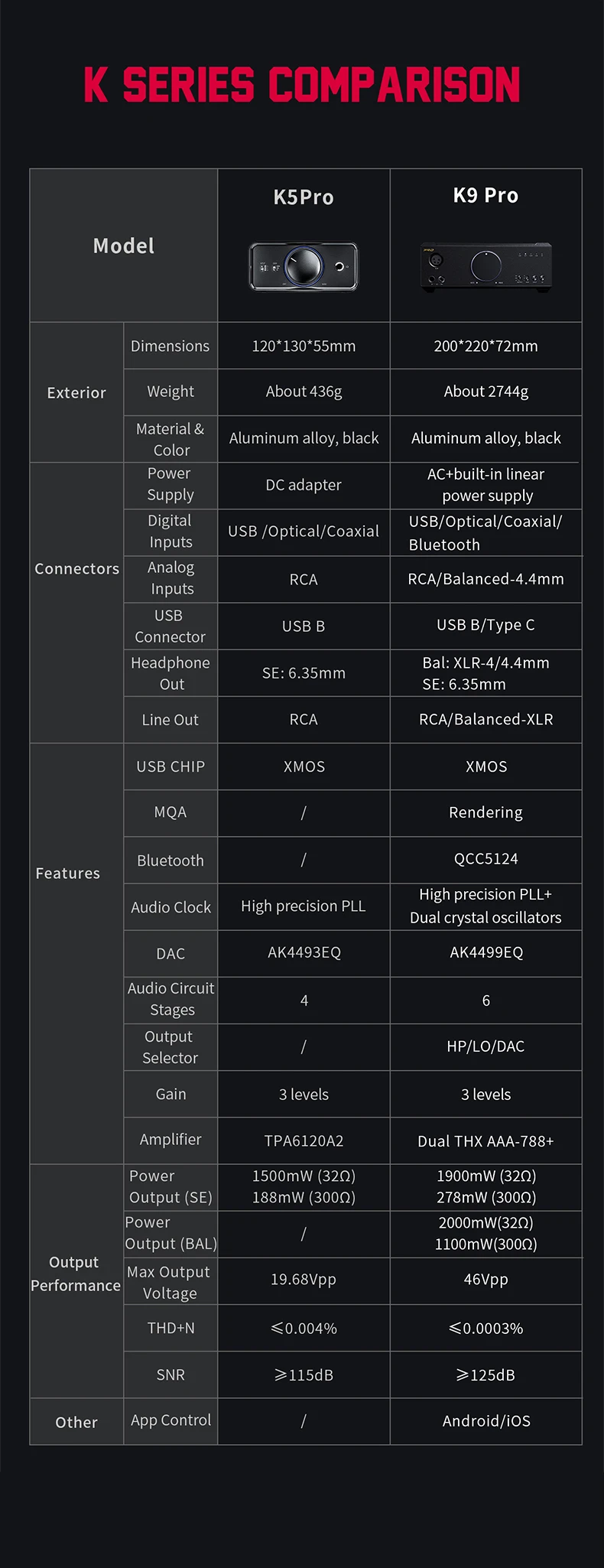Click the Output Performance category label
The width and height of the screenshot is (604, 1568).
coord(76,1274)
